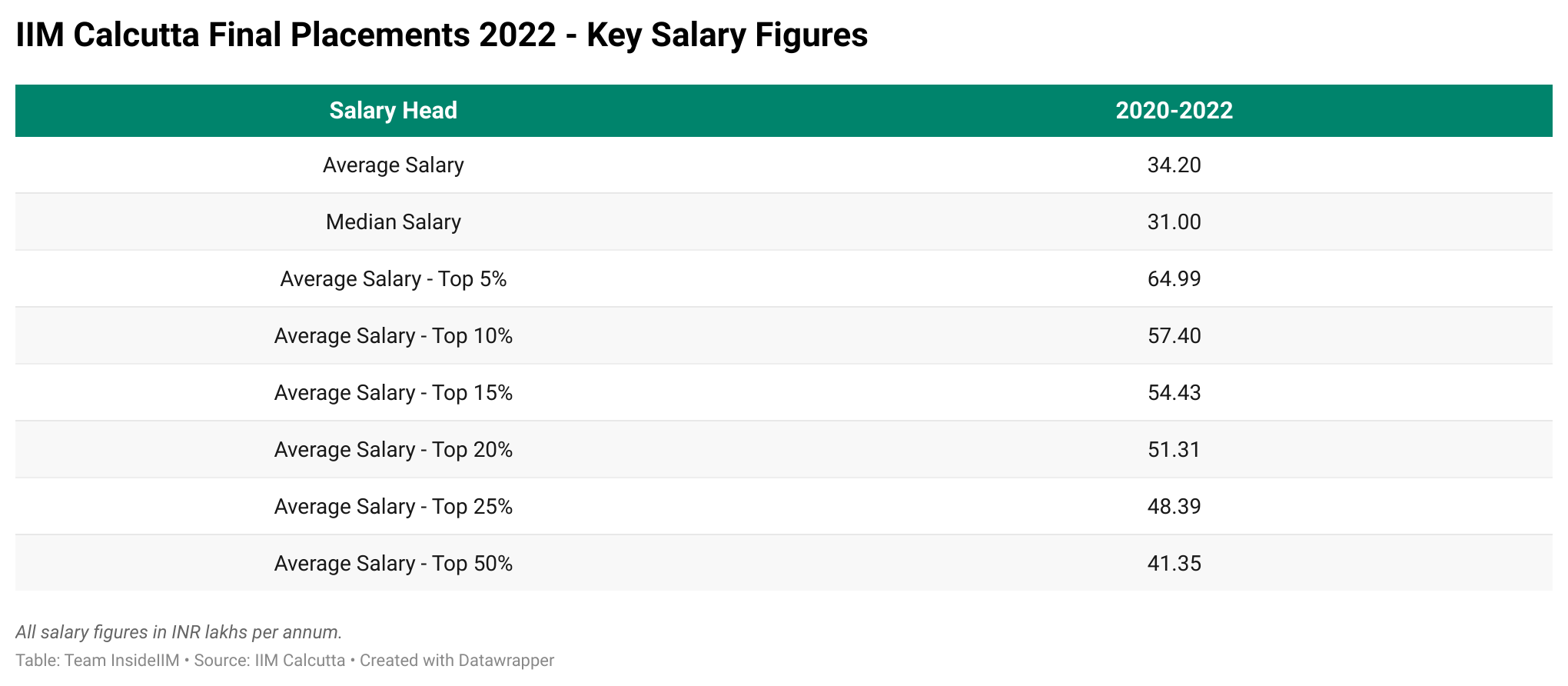Click the Average Salary - Top 10% label
This screenshot has width=1568, height=686.
[393, 336]
